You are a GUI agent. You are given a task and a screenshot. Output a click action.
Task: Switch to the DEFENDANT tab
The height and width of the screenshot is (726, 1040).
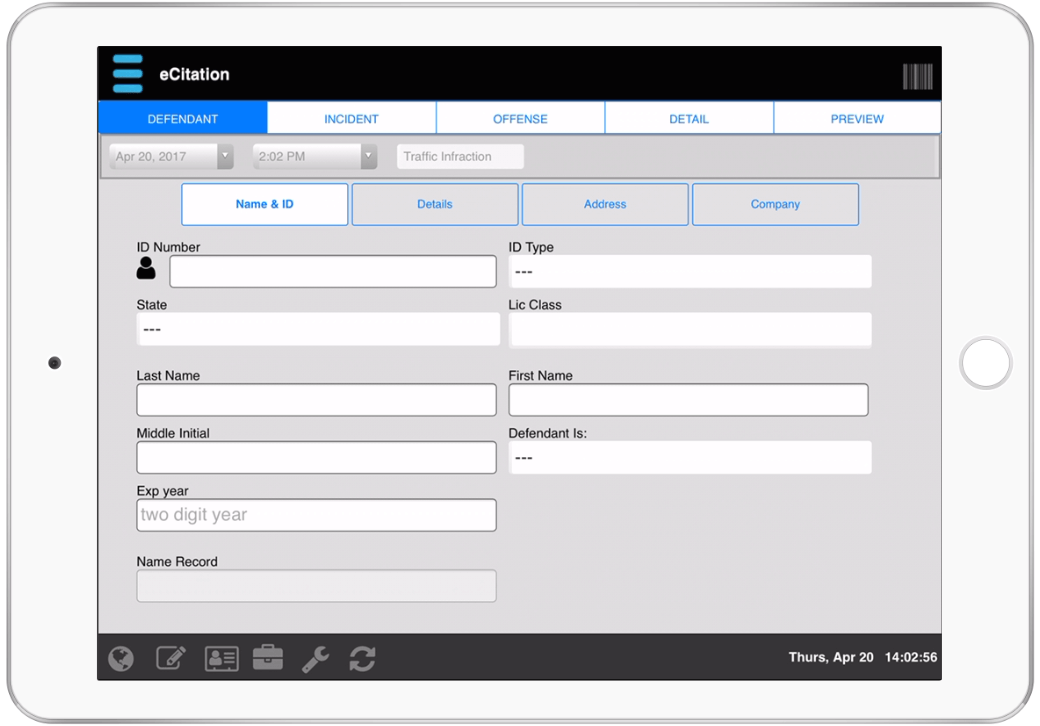(182, 119)
